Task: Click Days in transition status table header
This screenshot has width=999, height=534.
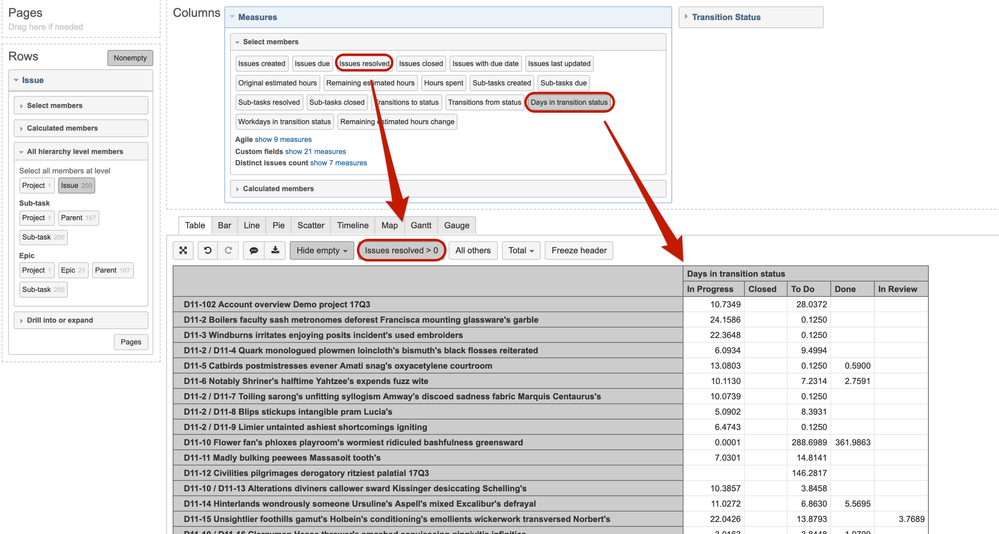Action: (x=805, y=274)
